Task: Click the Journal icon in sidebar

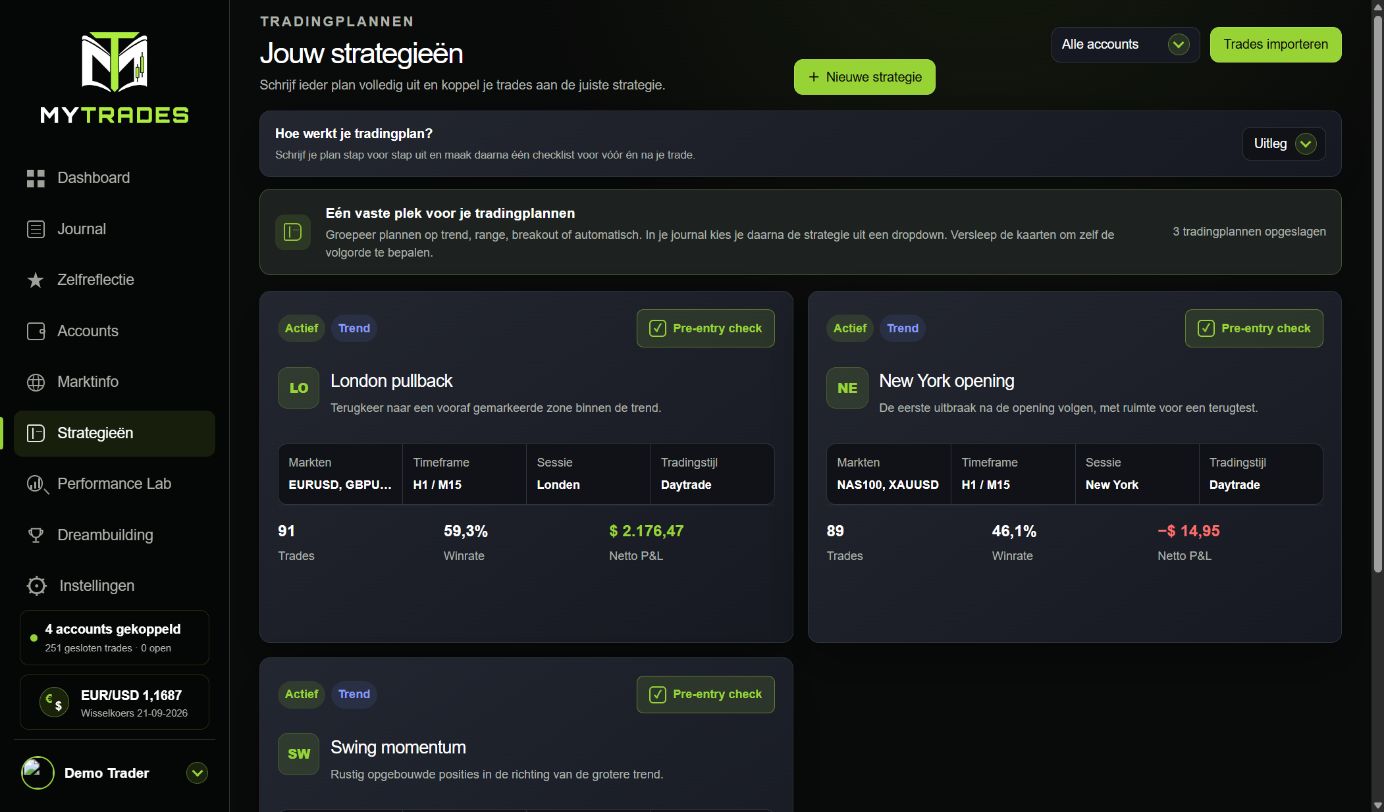Action: 36,229
